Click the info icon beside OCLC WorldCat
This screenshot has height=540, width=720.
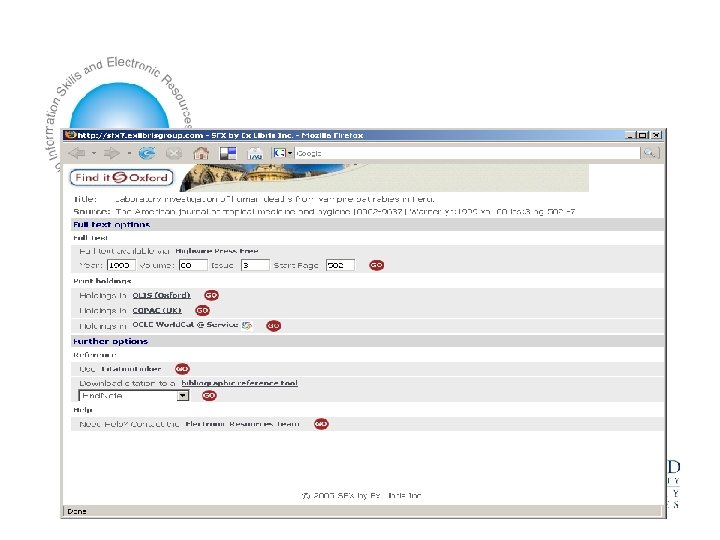tap(247, 325)
